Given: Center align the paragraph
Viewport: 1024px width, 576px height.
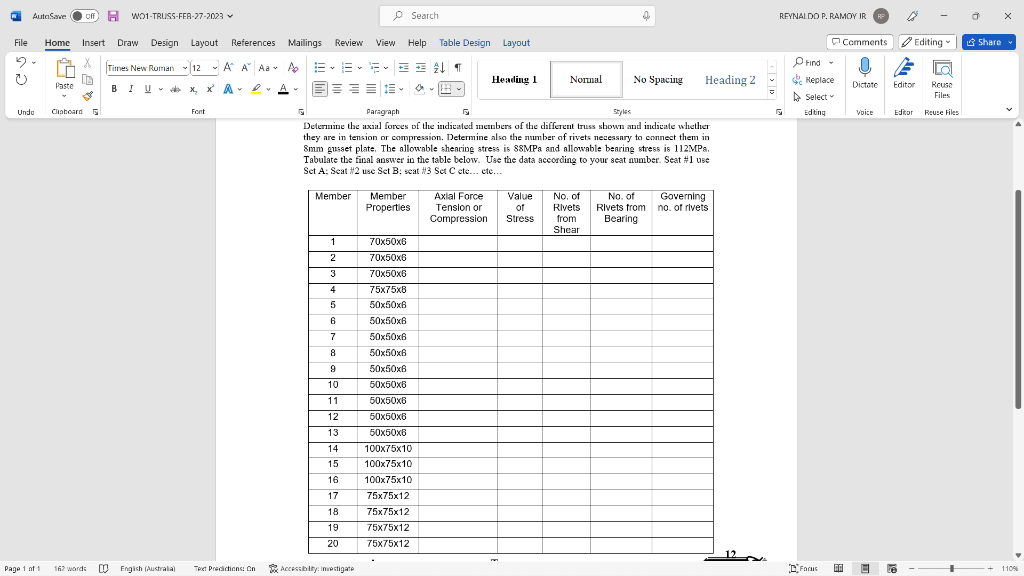Looking at the screenshot, I should (x=337, y=89).
